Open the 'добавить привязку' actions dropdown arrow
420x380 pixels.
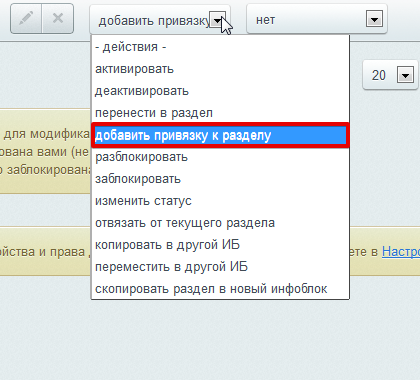217,20
